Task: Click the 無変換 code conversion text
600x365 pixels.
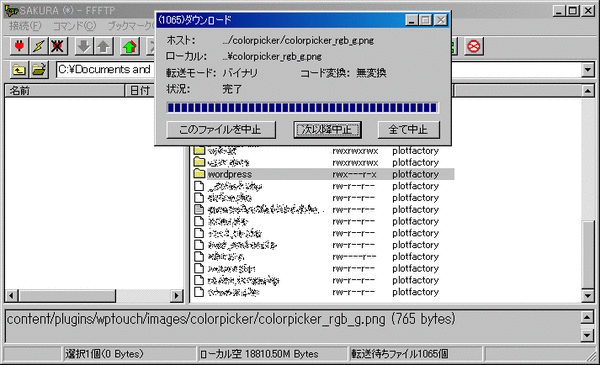Action: pyautogui.click(x=371, y=73)
